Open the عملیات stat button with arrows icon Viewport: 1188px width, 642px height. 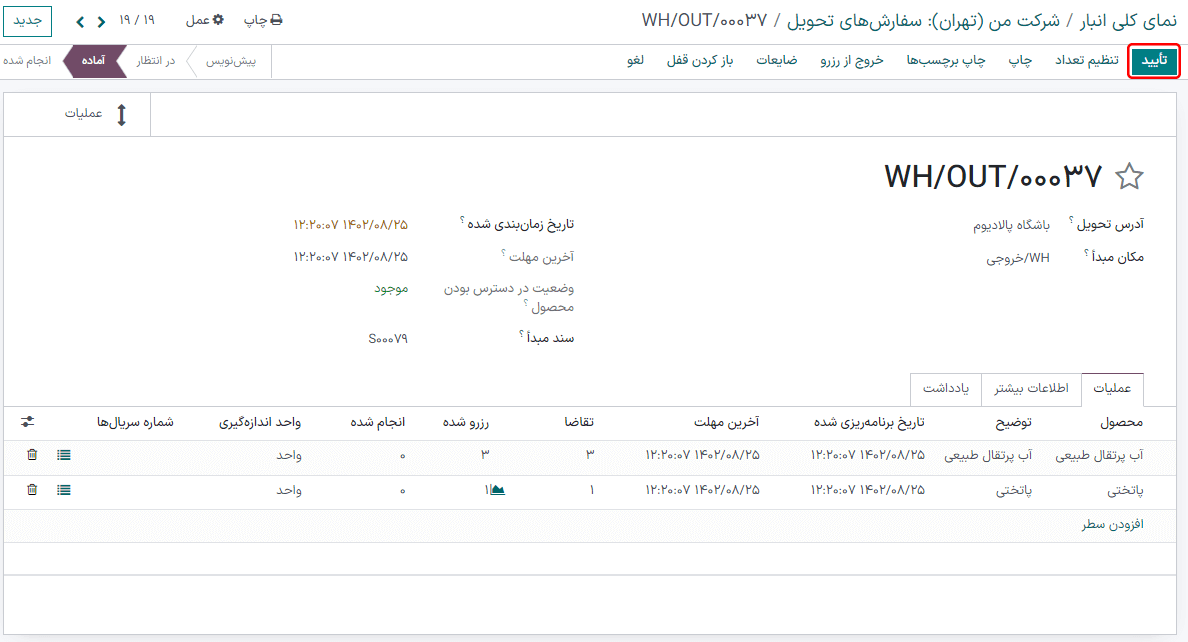tap(77, 114)
